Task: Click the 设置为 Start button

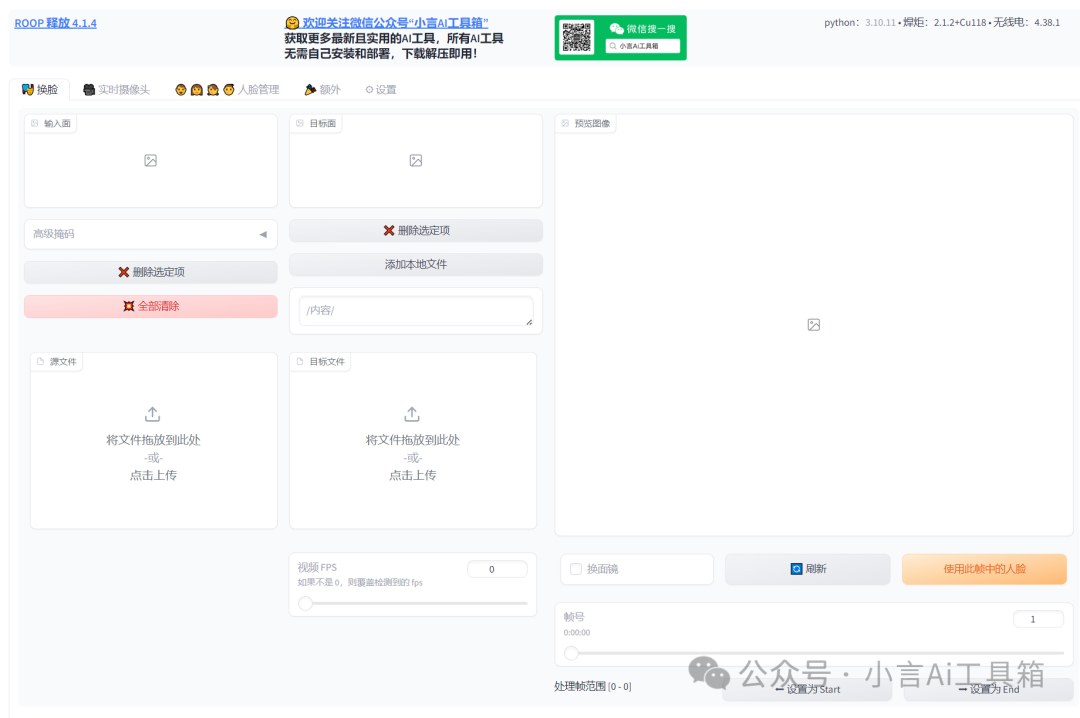Action: pos(807,690)
